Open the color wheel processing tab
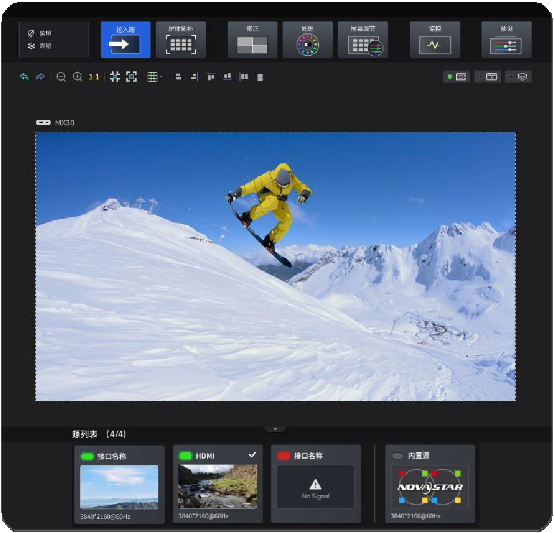554x533 pixels. pyautogui.click(x=307, y=40)
